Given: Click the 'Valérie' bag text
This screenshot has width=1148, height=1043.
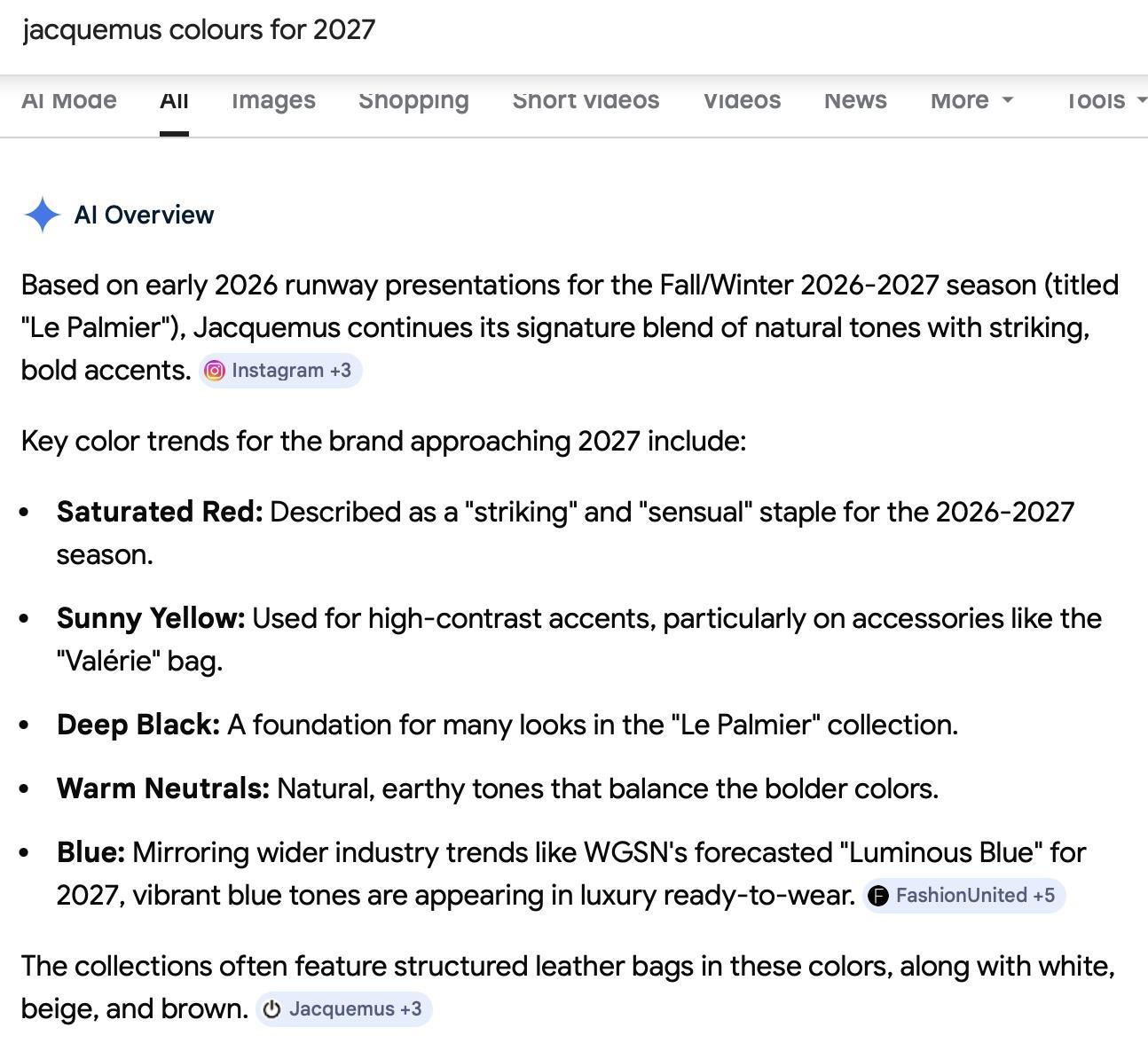Looking at the screenshot, I should click(139, 662).
